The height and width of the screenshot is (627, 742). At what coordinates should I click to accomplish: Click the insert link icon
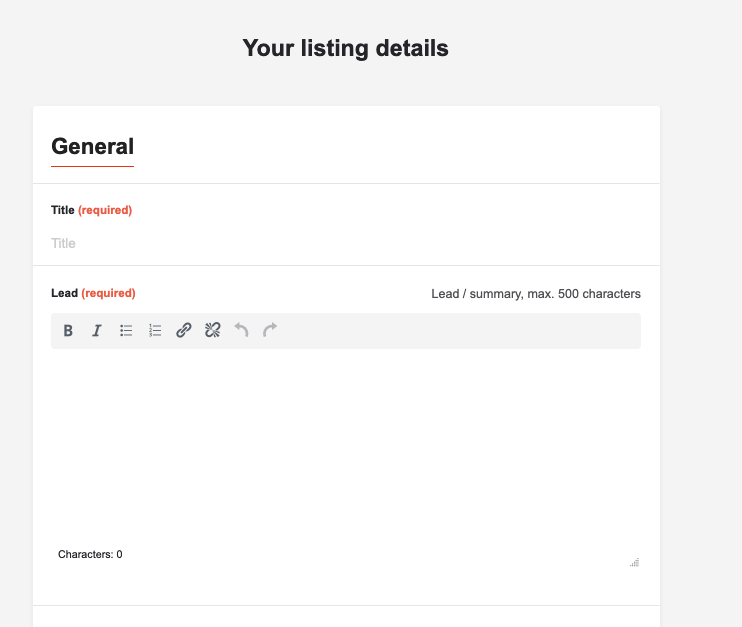(184, 331)
